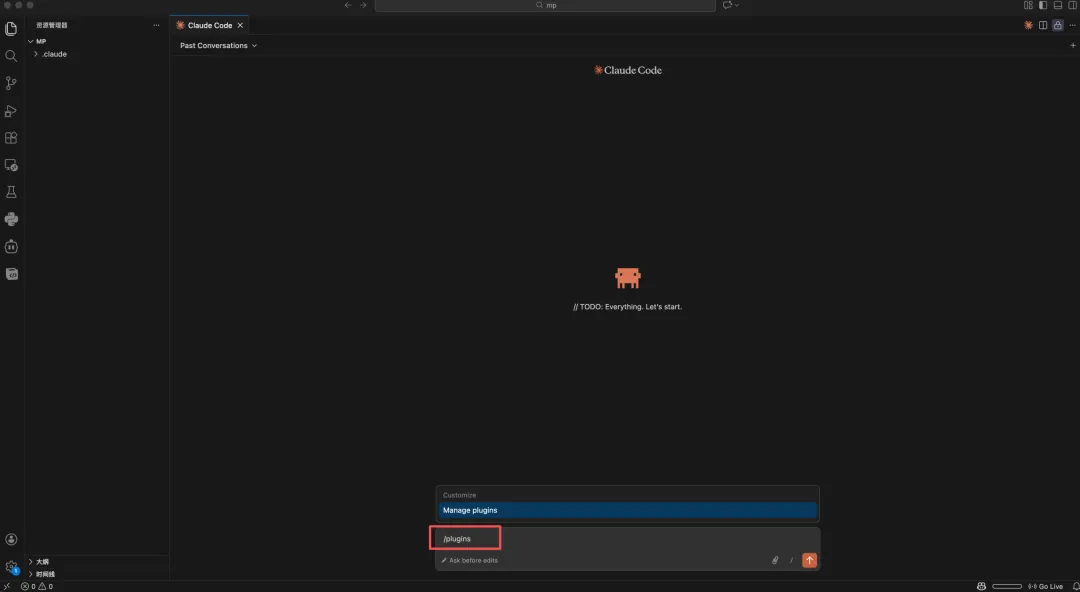
Task: Toggle the editor group lock icon
Action: click(1058, 25)
